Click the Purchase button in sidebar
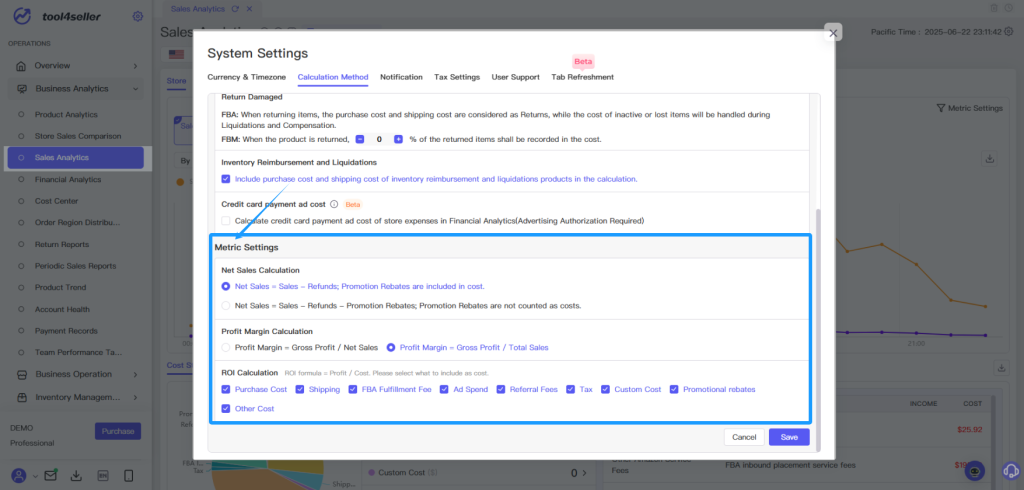The width and height of the screenshot is (1024, 490). [118, 431]
